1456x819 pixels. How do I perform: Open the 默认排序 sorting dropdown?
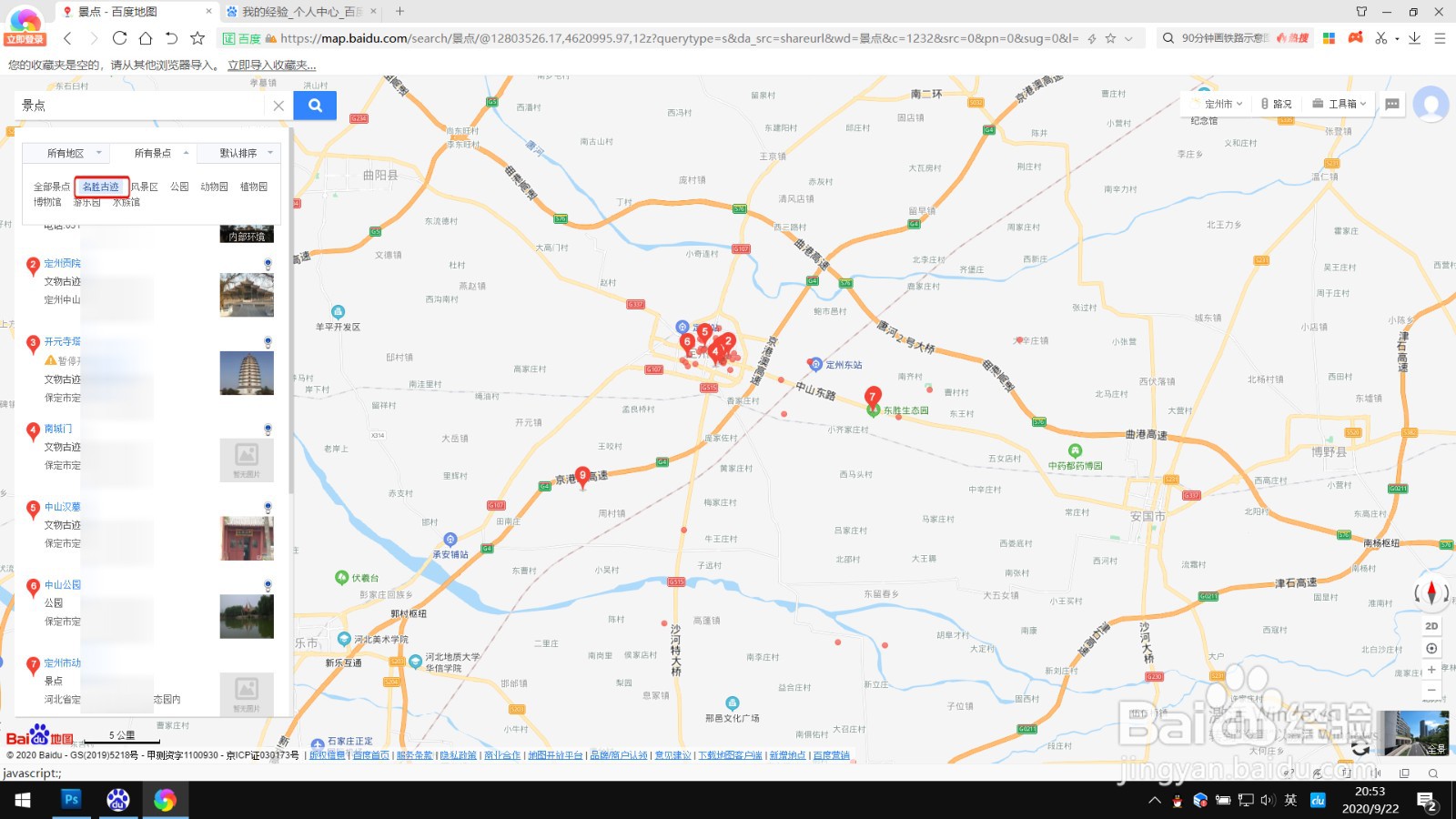point(238,153)
